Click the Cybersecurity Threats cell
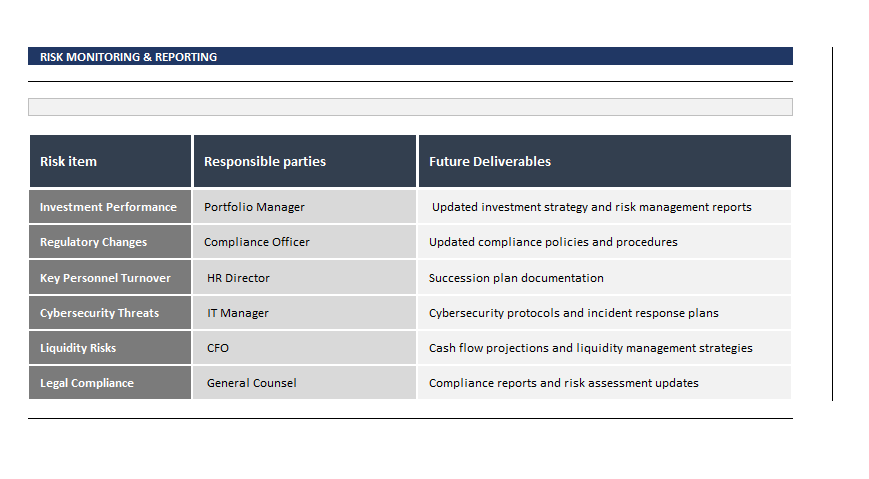 point(110,313)
